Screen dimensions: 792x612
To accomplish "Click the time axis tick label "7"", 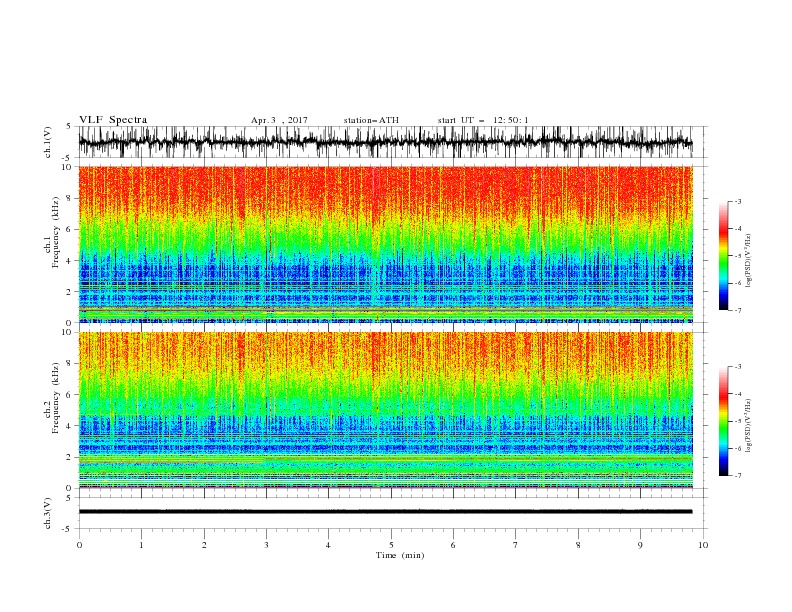I will click(516, 545).
